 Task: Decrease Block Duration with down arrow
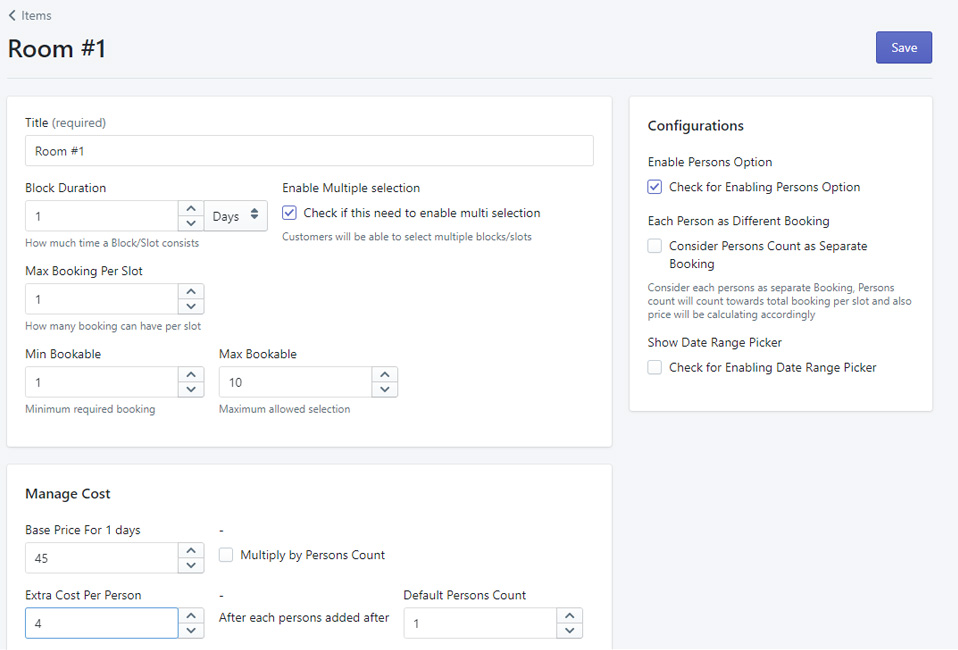pyautogui.click(x=191, y=224)
